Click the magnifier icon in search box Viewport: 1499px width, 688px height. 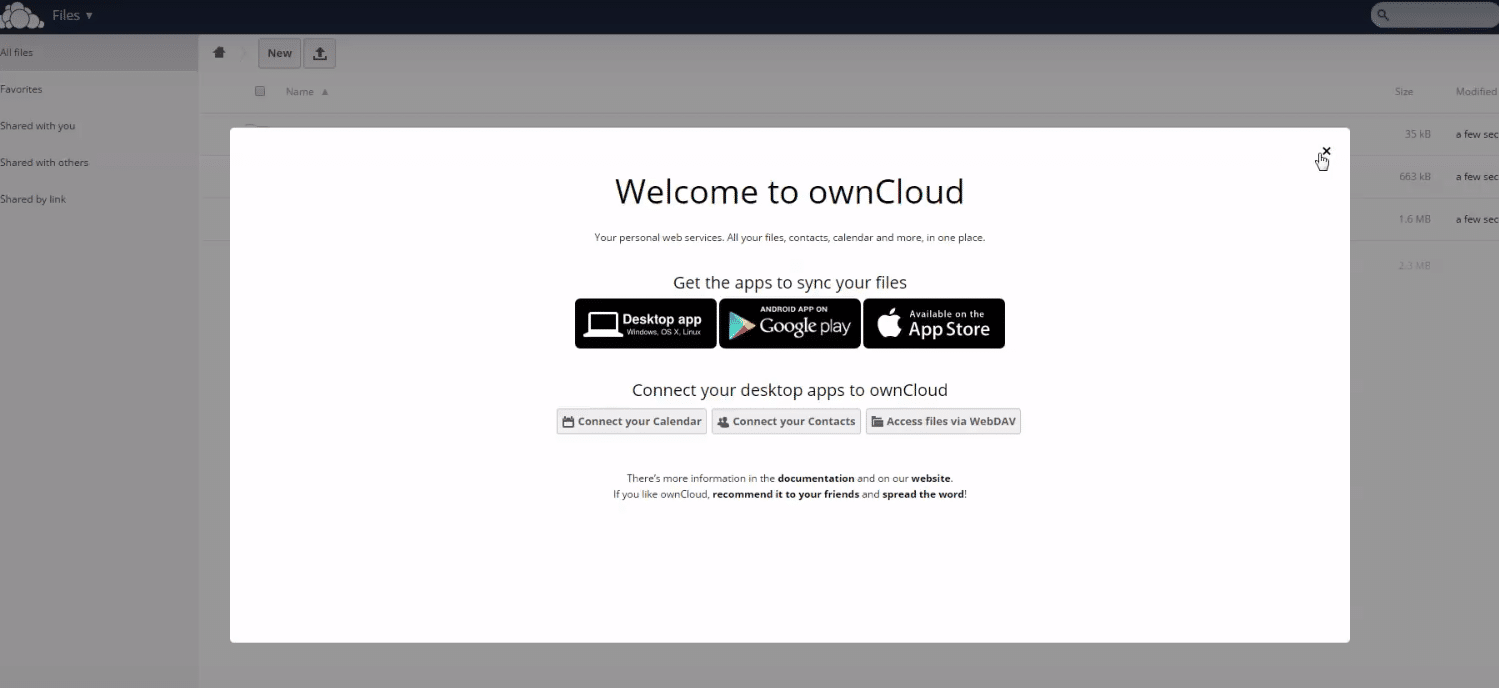pyautogui.click(x=1383, y=15)
